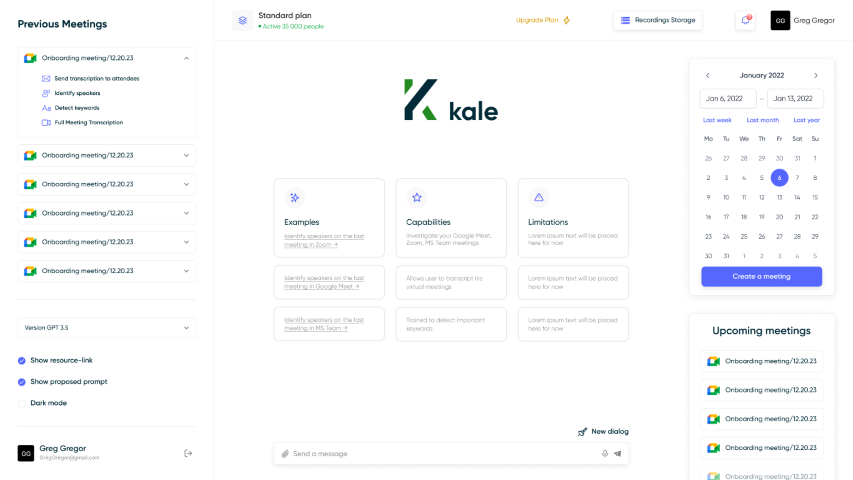This screenshot has height=480, width=853.
Task: Select highlighted day 6 in calendar
Action: (780, 177)
